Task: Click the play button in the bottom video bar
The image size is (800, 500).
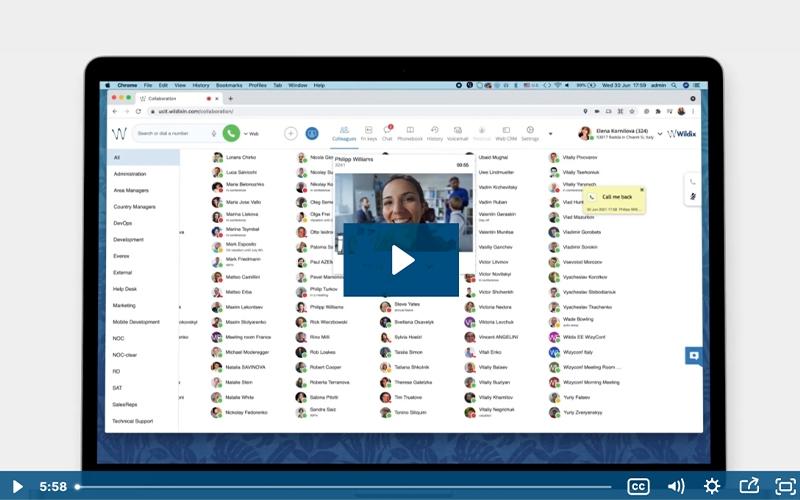Action: click(x=17, y=486)
